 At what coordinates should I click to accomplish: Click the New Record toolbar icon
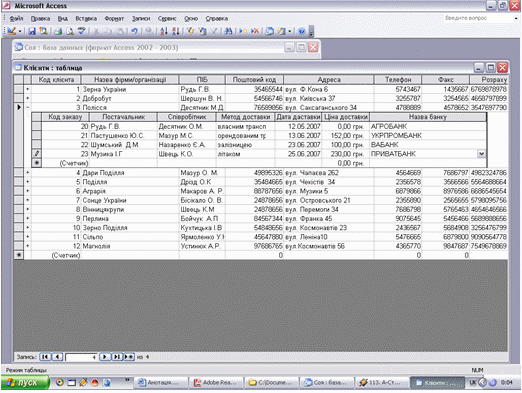[243, 31]
